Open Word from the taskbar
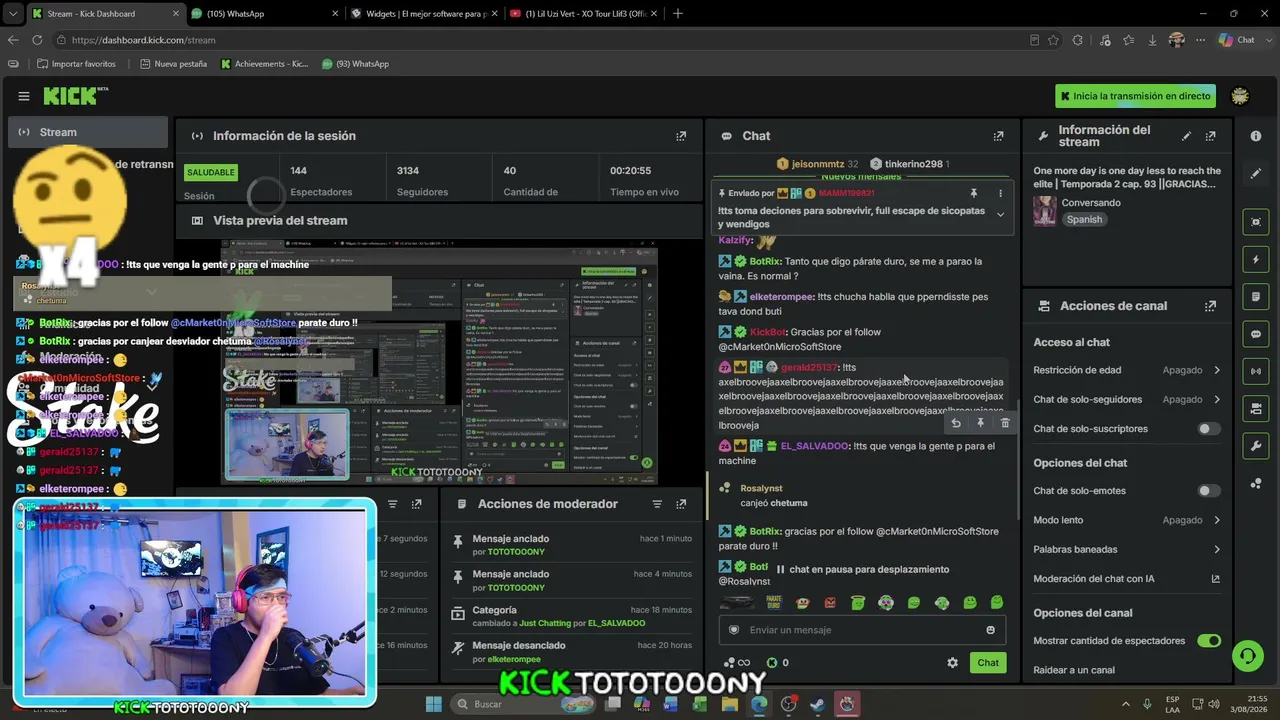The height and width of the screenshot is (720, 1280). (x=671, y=704)
